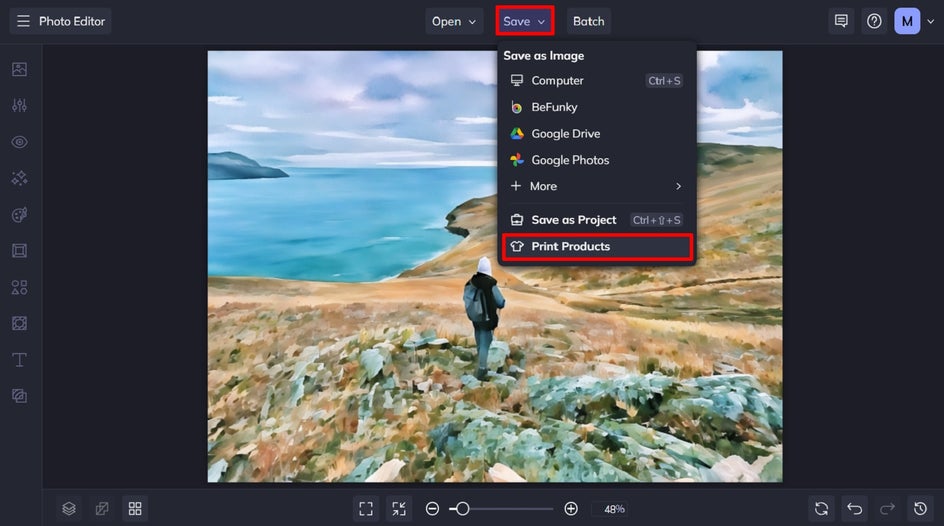
Task: Open the Frames sidebar icon
Action: pos(19,251)
